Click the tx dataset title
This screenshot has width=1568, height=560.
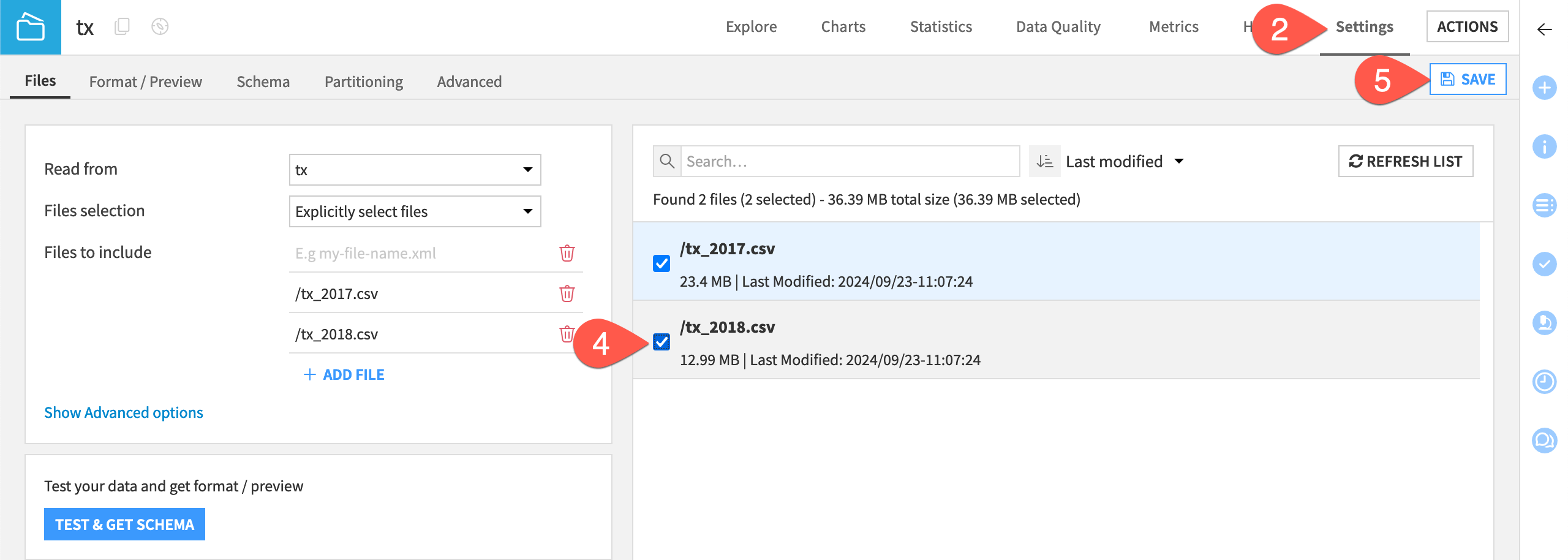(85, 28)
